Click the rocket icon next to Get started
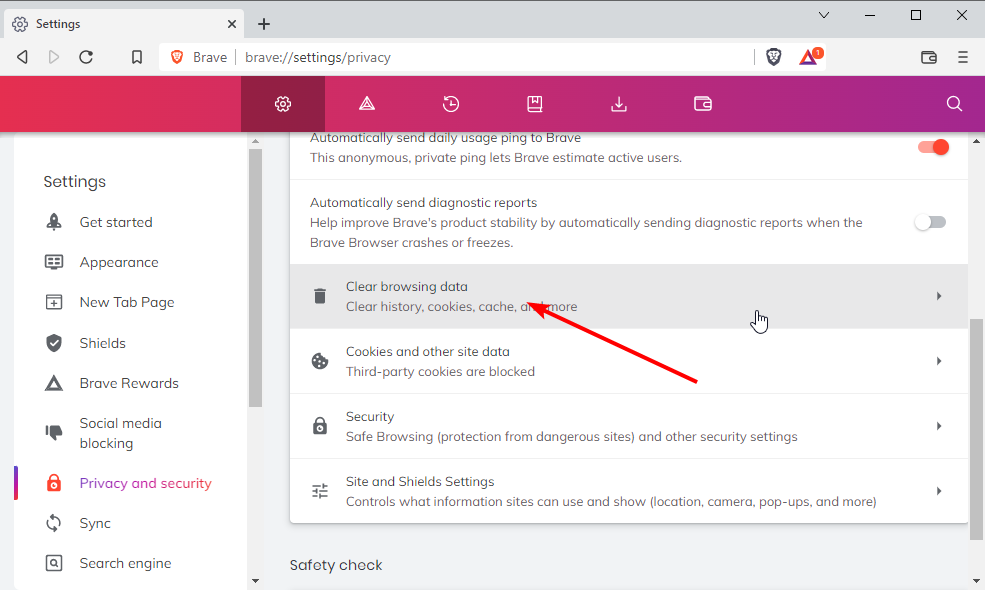This screenshot has height=590, width=985. coord(54,222)
